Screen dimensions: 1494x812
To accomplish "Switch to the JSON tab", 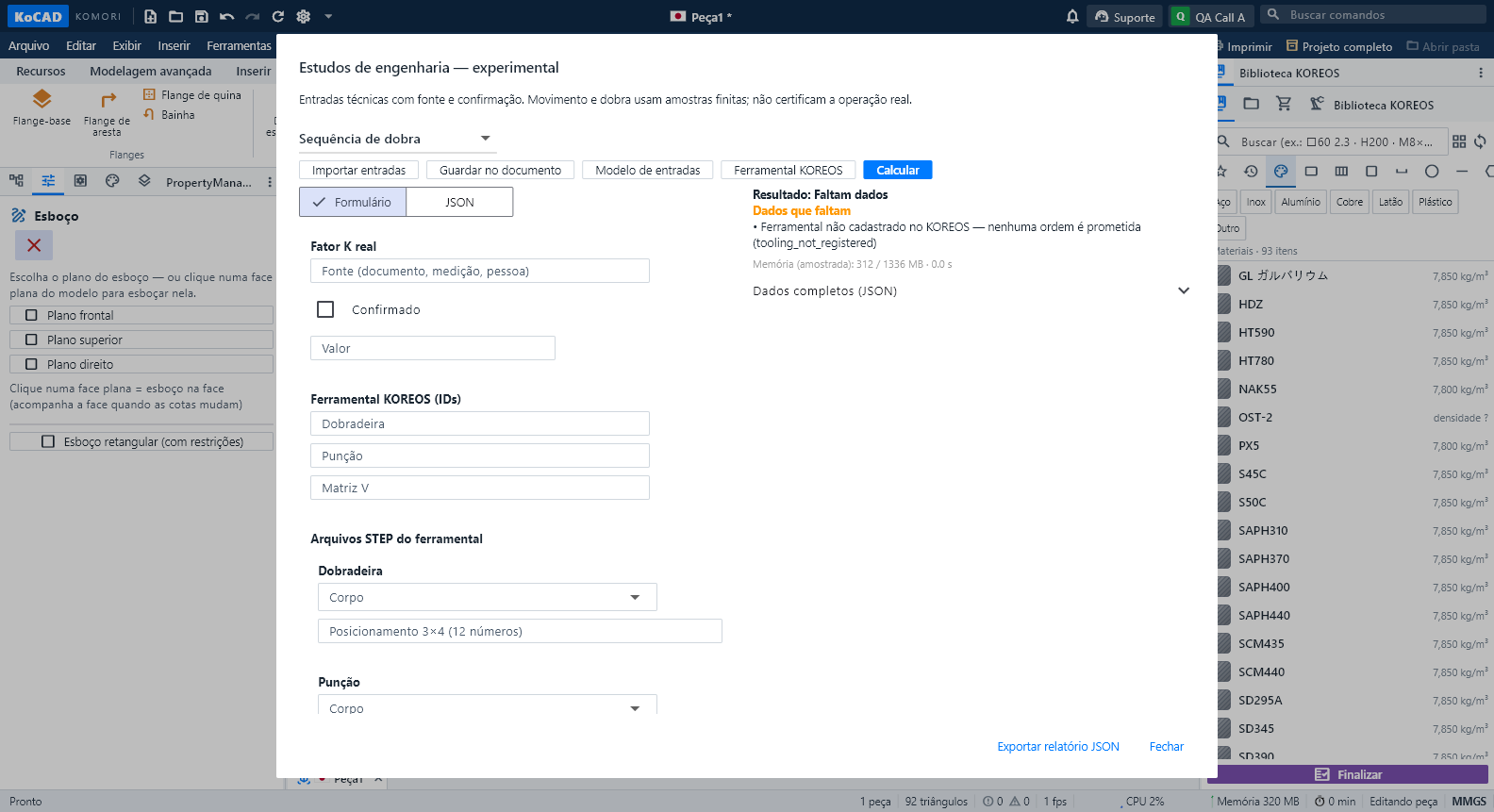I will 459,202.
